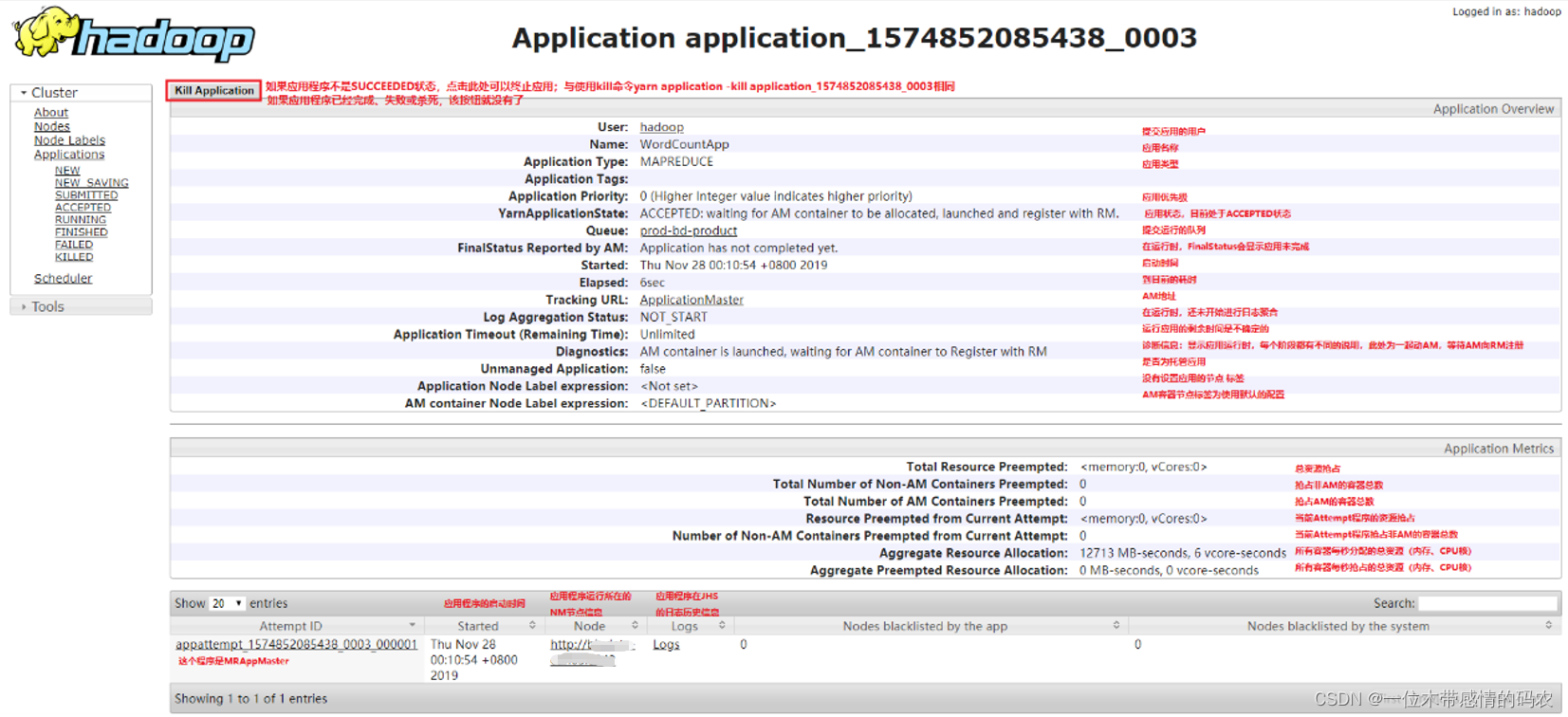Image resolution: width=1568 pixels, height=717 pixels.
Task: Open the hadoop user link
Action: point(661,127)
